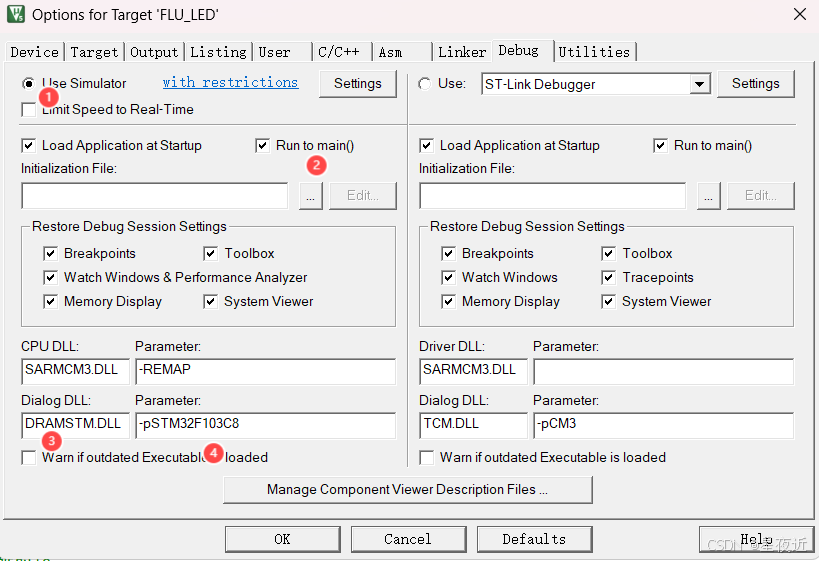
Task: Toggle simulator Load Application at Startup
Action: tap(29, 145)
